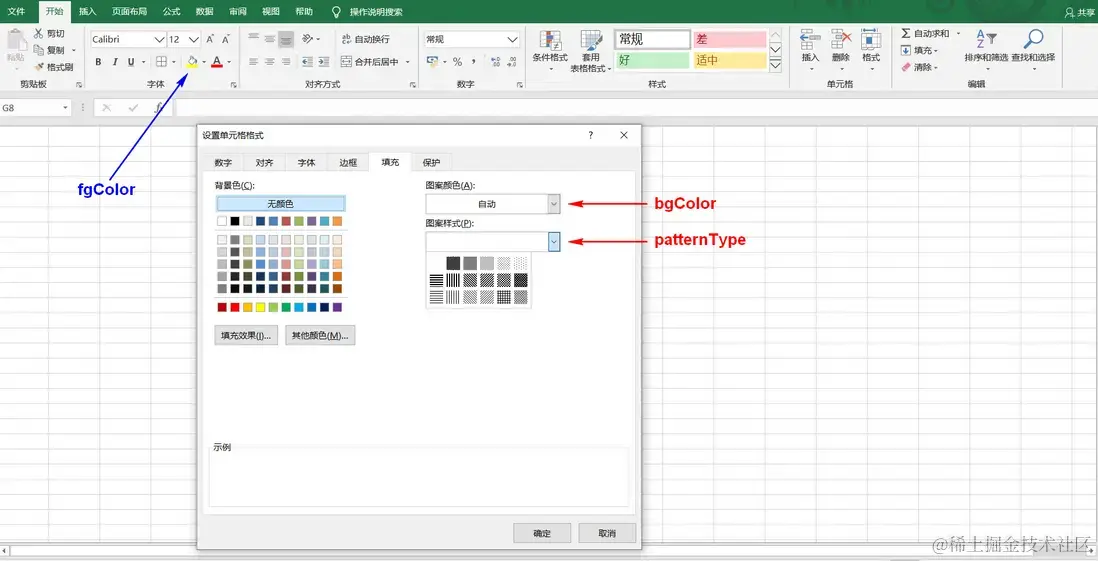This screenshot has width=1098, height=561.
Task: Pick the yellow swatch in standard colors
Action: (260, 307)
